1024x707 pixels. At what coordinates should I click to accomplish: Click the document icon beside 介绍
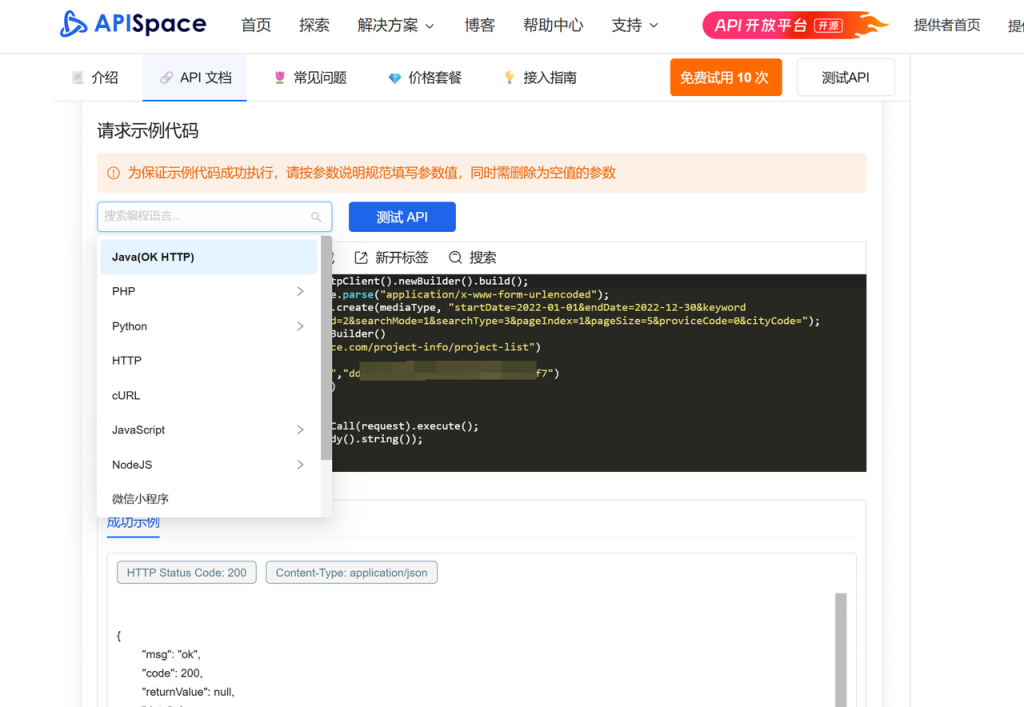(x=77, y=78)
